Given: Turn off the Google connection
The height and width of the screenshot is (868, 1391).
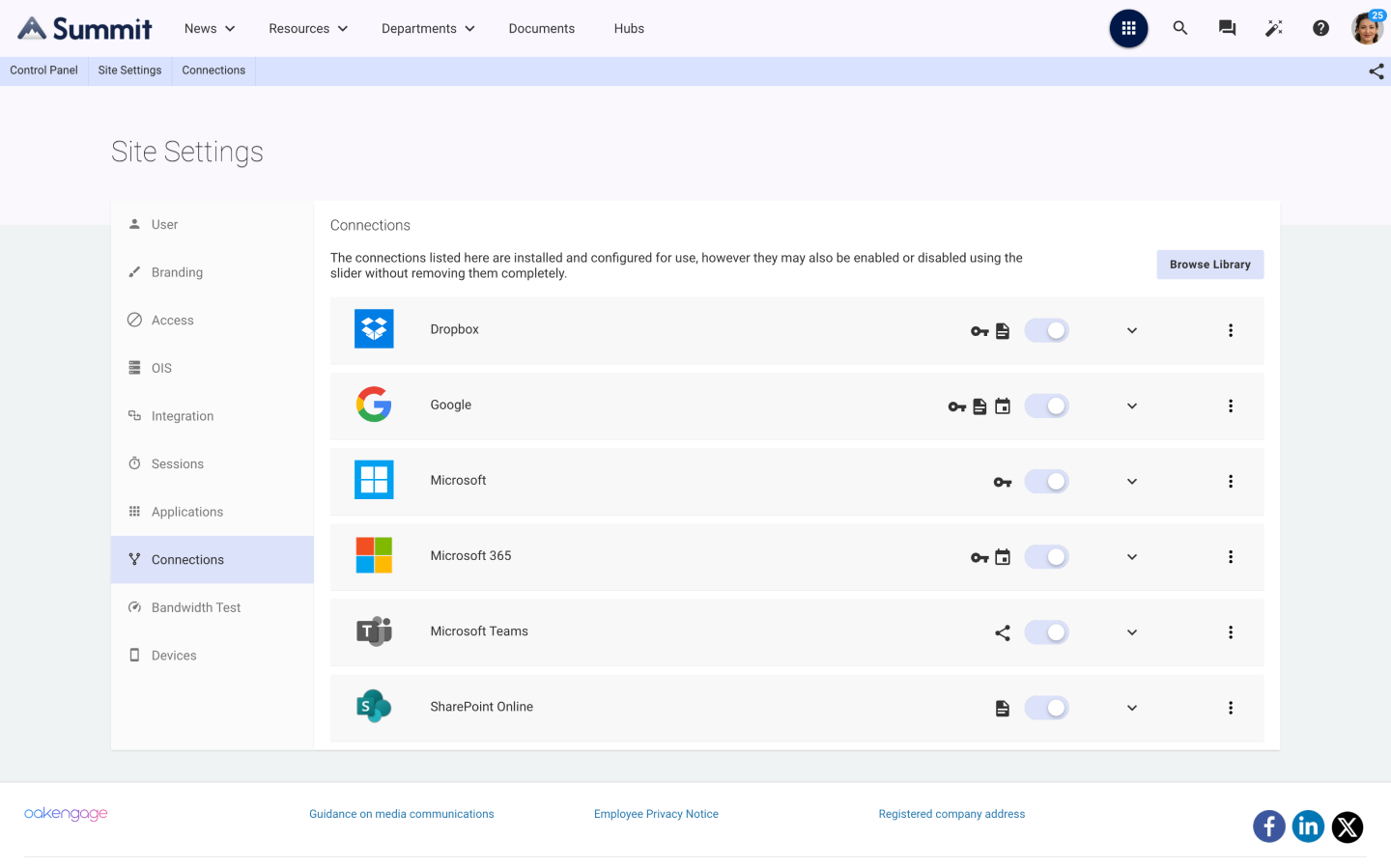Looking at the screenshot, I should pyautogui.click(x=1046, y=406).
